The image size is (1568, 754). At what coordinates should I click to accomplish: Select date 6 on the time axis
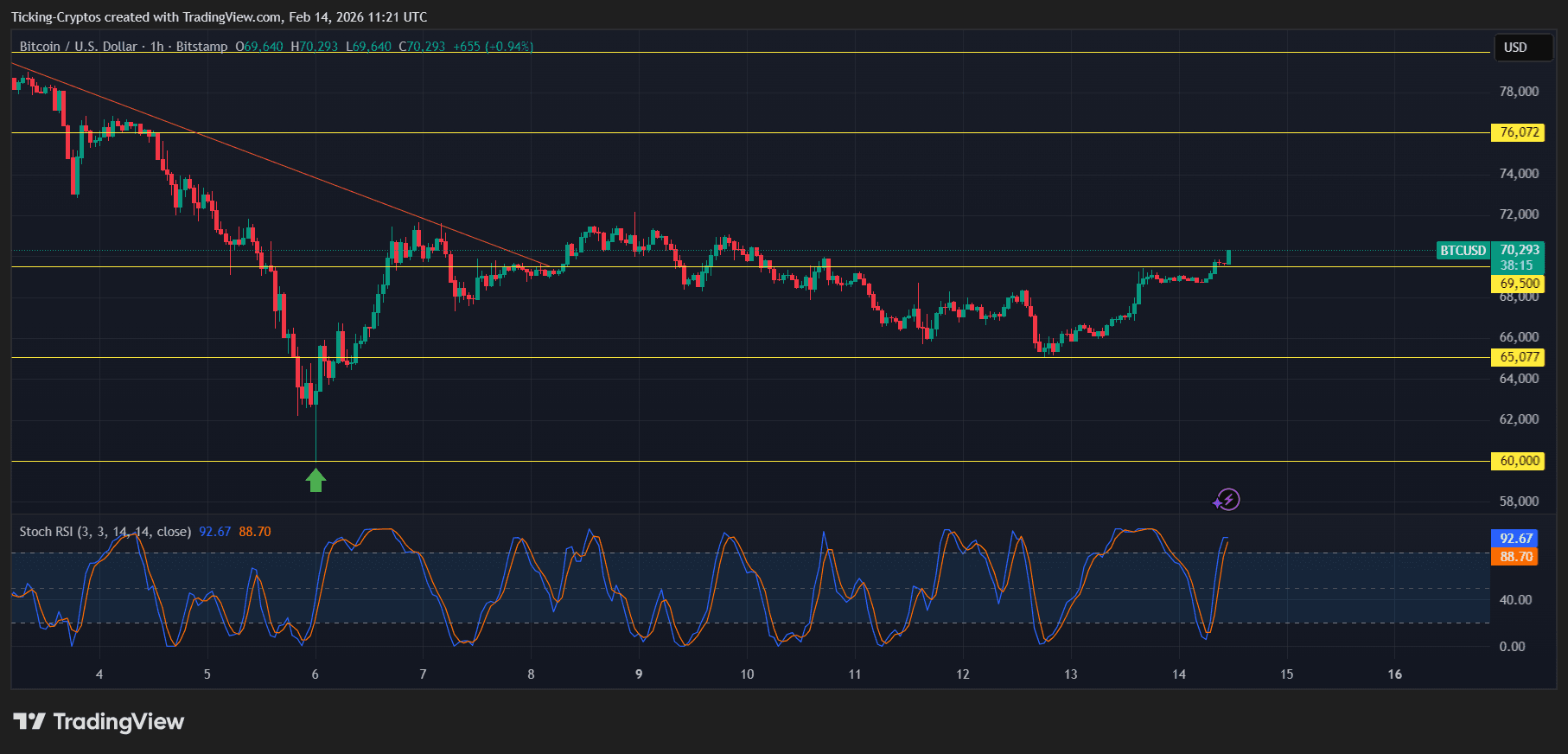(x=315, y=674)
